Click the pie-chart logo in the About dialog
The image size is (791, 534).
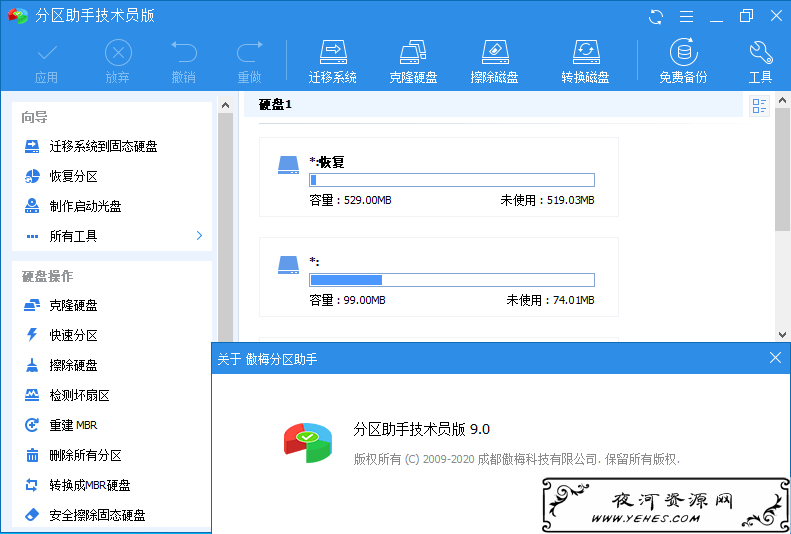[x=308, y=442]
